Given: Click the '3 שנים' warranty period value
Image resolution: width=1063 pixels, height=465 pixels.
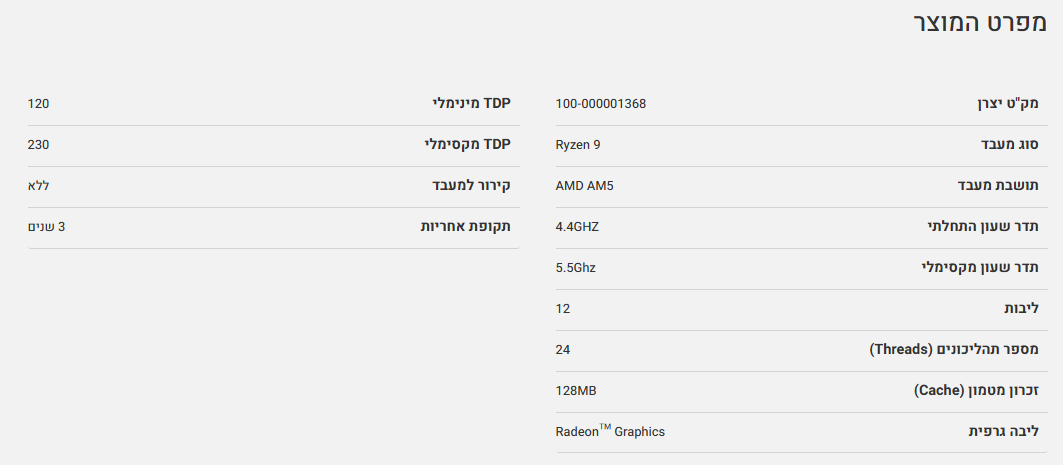Looking at the screenshot, I should [47, 227].
